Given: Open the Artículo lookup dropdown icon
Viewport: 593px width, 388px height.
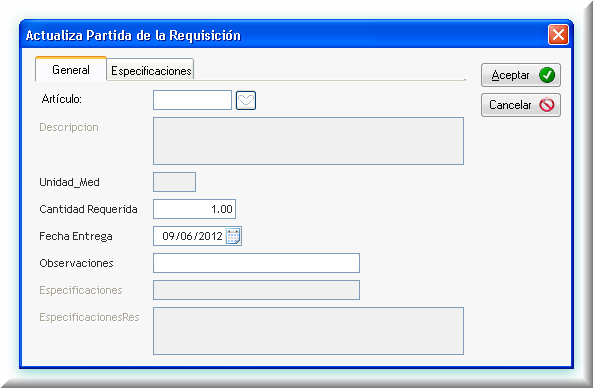Looking at the screenshot, I should [246, 101].
